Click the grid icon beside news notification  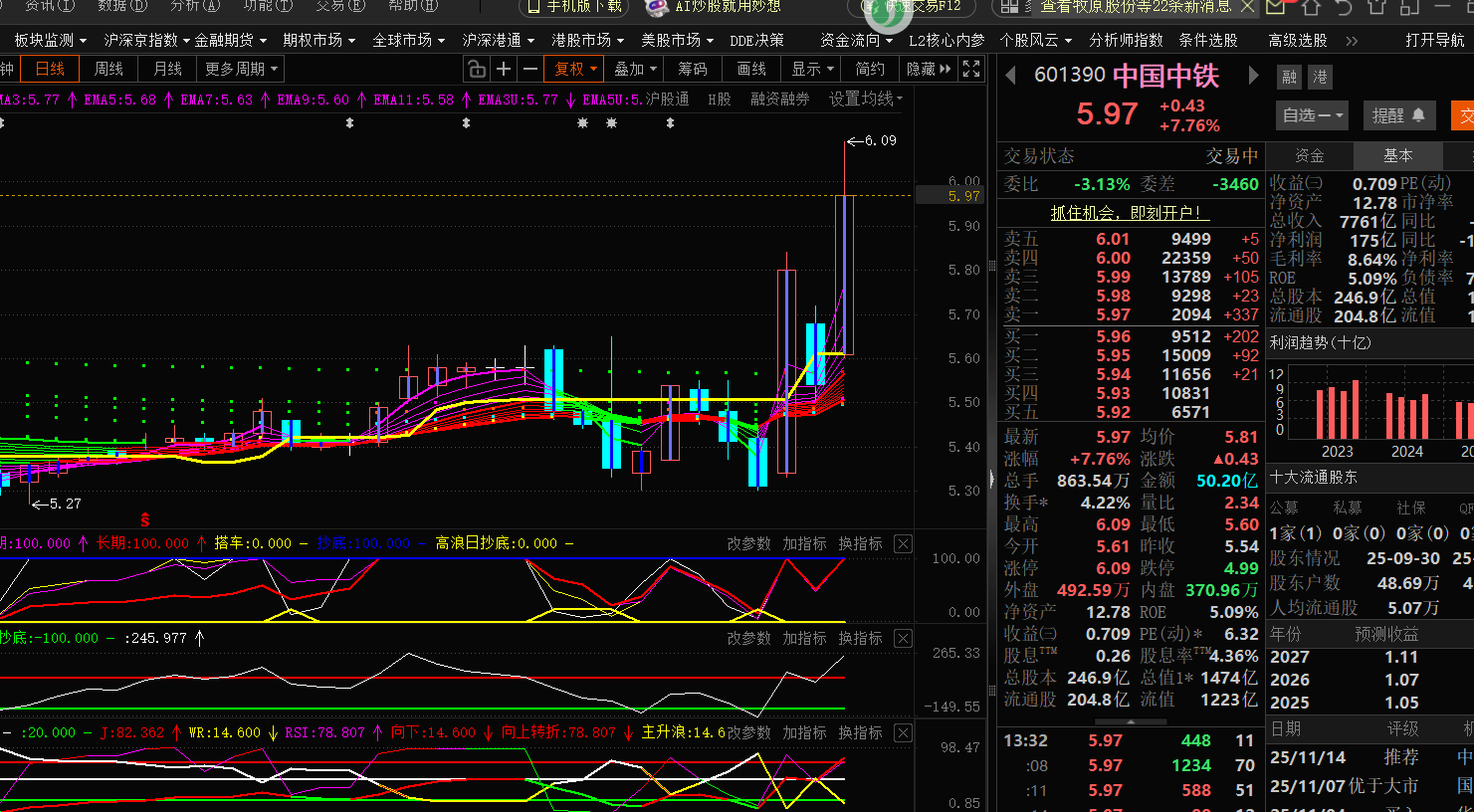pos(1010,7)
